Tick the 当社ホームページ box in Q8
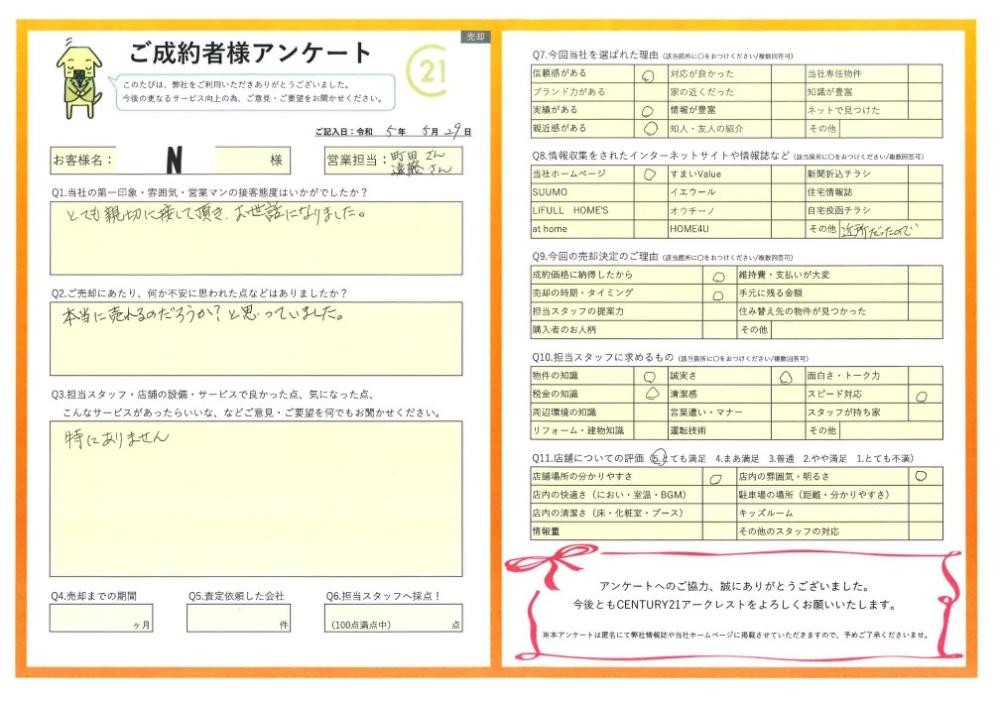The width and height of the screenshot is (1000, 702). pos(647,174)
